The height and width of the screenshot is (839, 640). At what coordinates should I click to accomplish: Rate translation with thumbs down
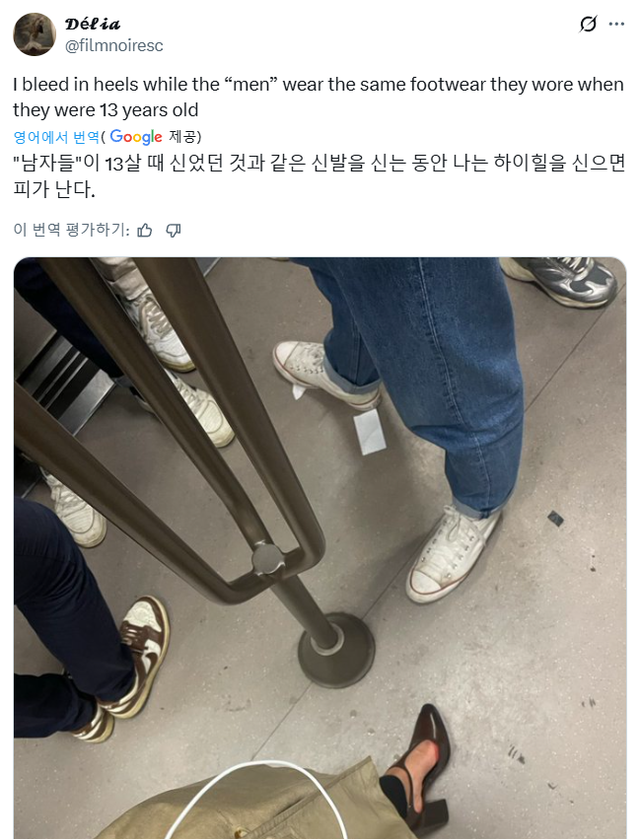click(x=173, y=230)
